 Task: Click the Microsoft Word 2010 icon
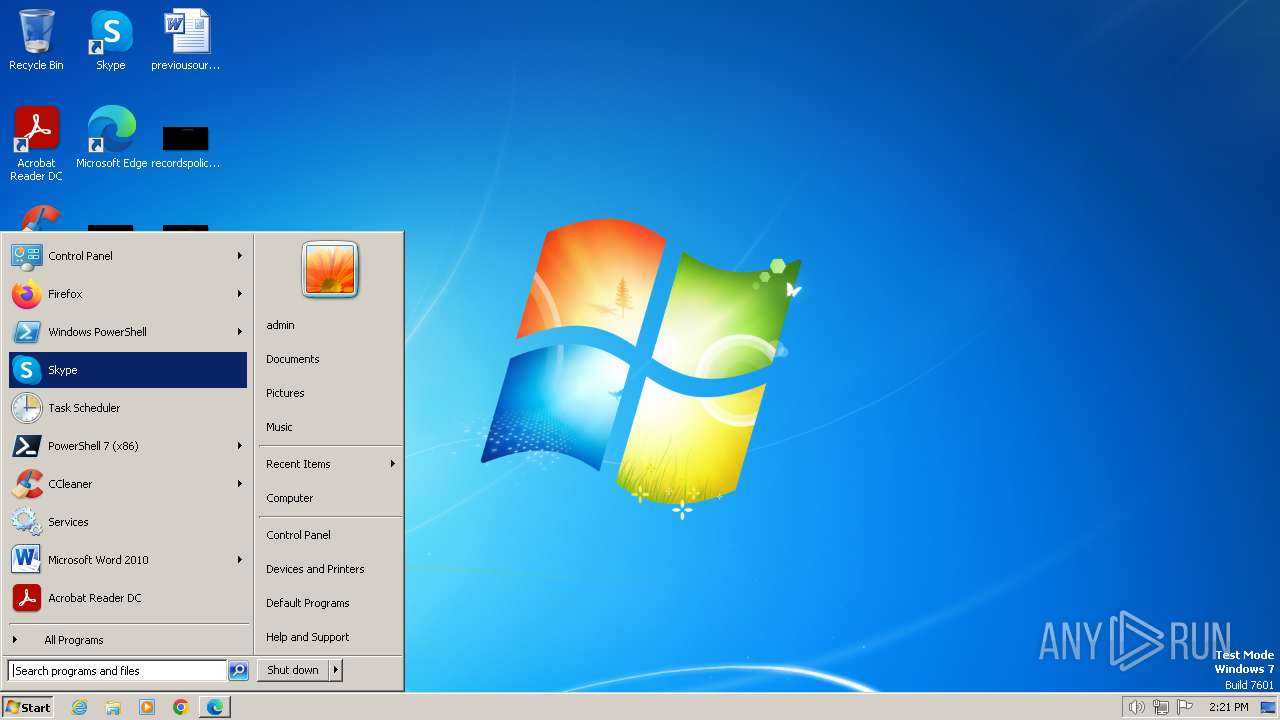tap(26, 560)
